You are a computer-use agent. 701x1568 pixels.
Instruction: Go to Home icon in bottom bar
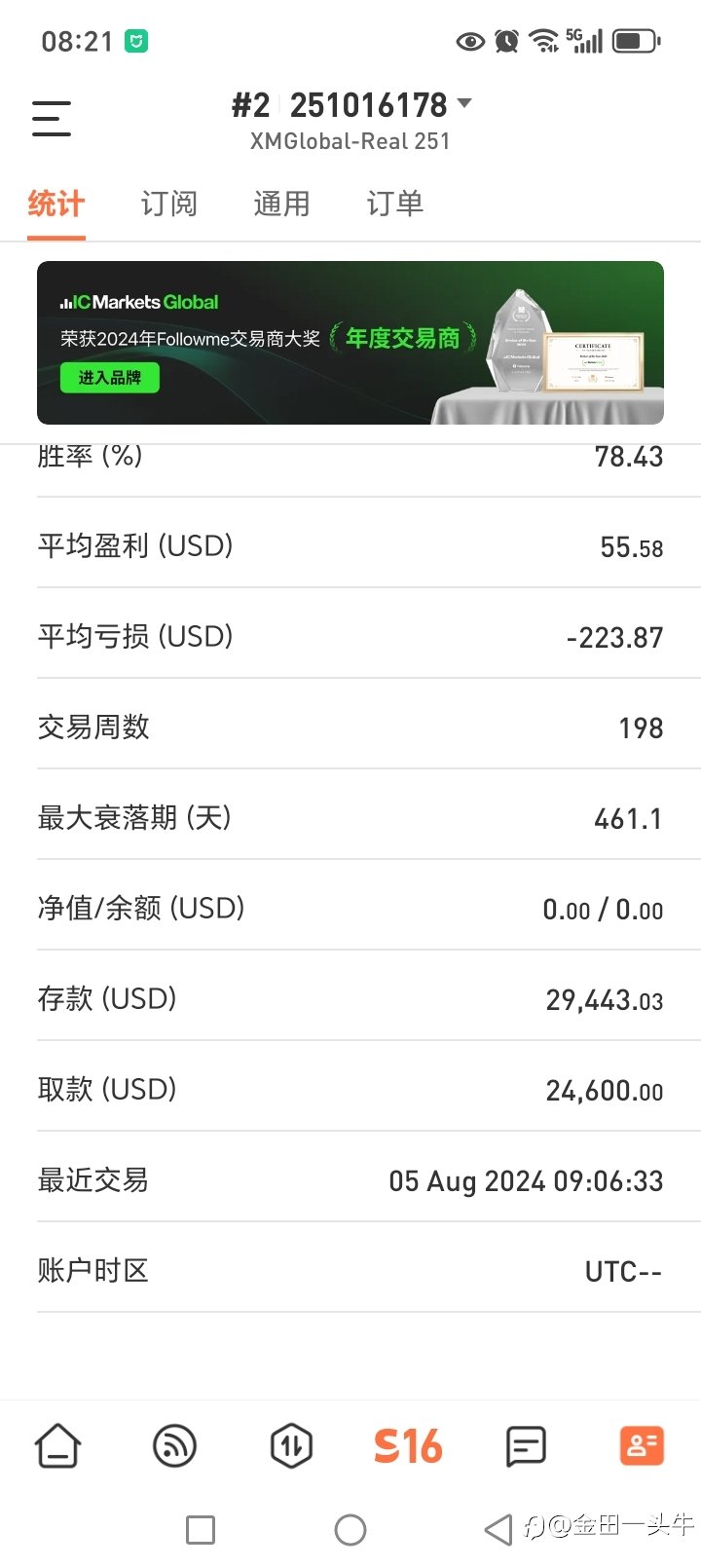tap(58, 1445)
